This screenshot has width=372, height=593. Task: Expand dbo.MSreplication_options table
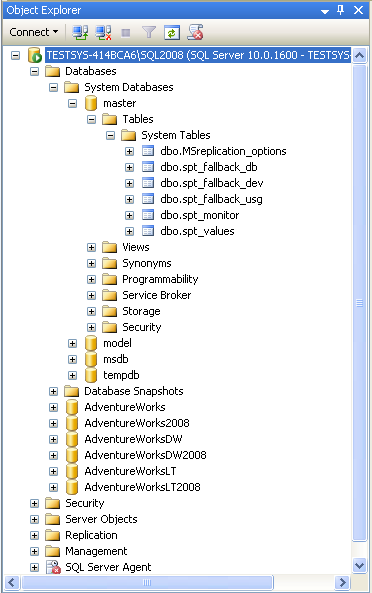click(x=129, y=151)
